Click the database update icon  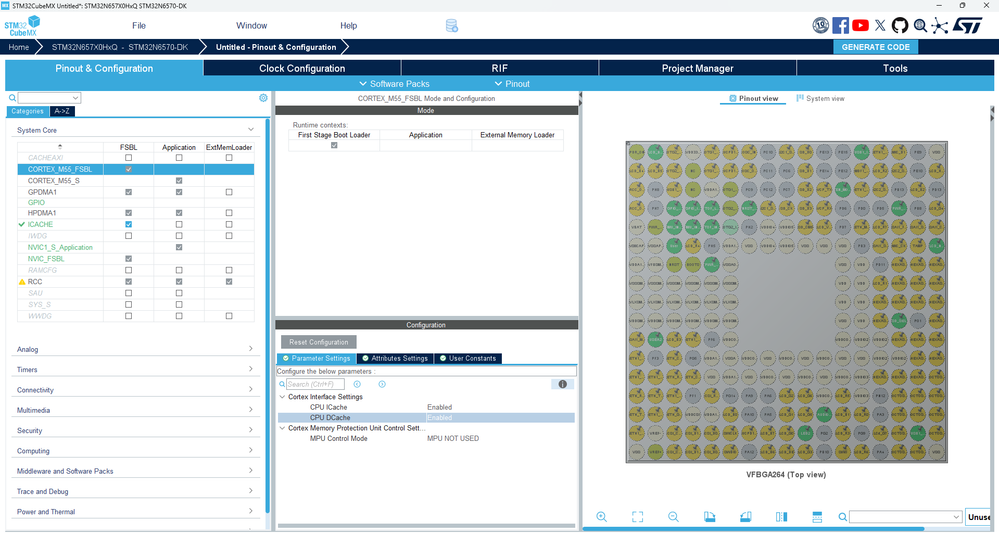tap(452, 26)
